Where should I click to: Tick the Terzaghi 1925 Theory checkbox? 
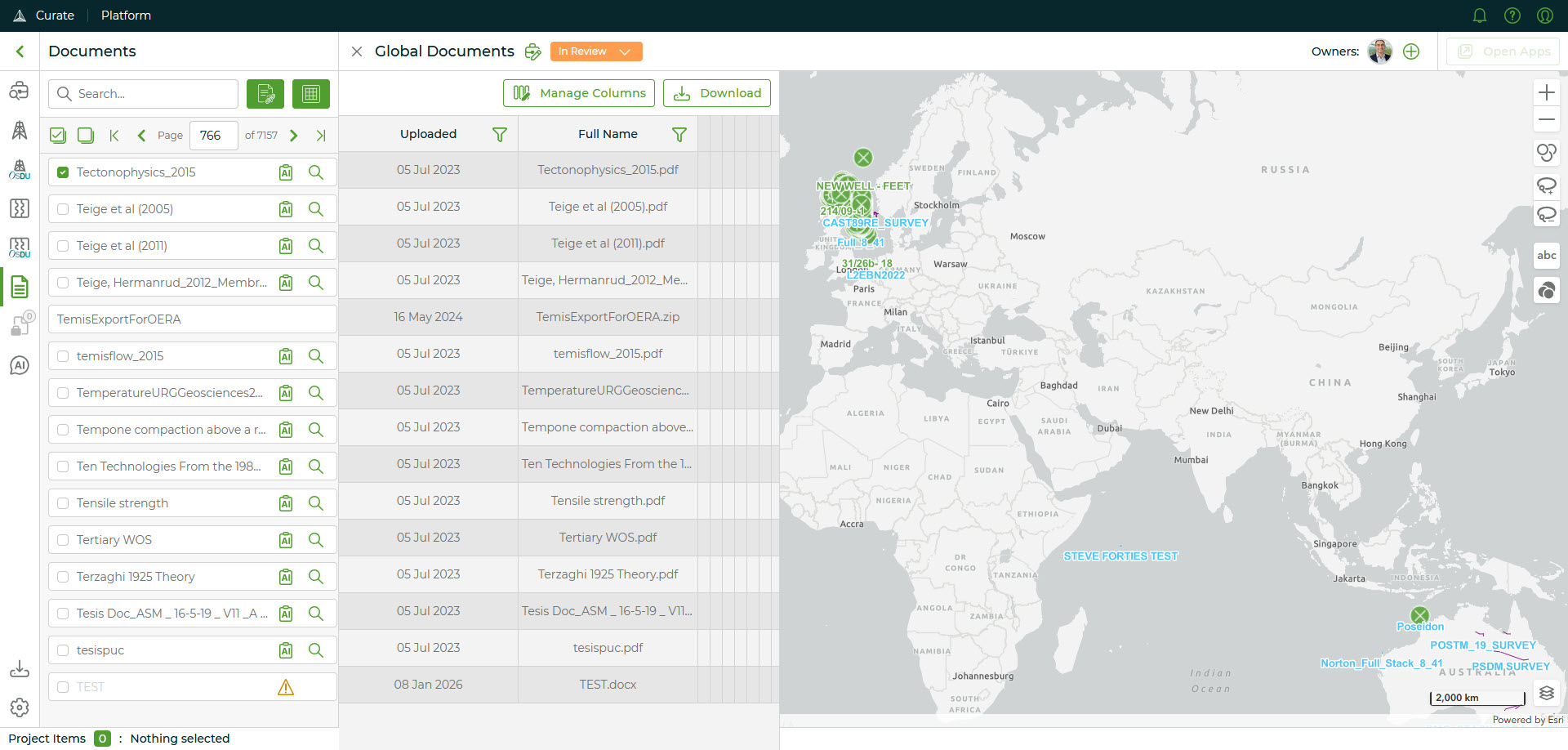[63, 577]
